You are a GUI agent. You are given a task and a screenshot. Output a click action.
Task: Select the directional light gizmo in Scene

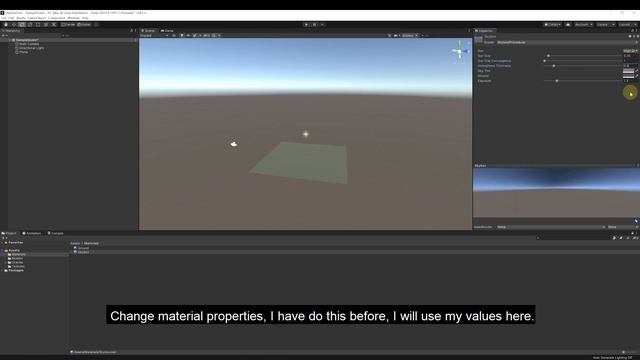coord(306,134)
